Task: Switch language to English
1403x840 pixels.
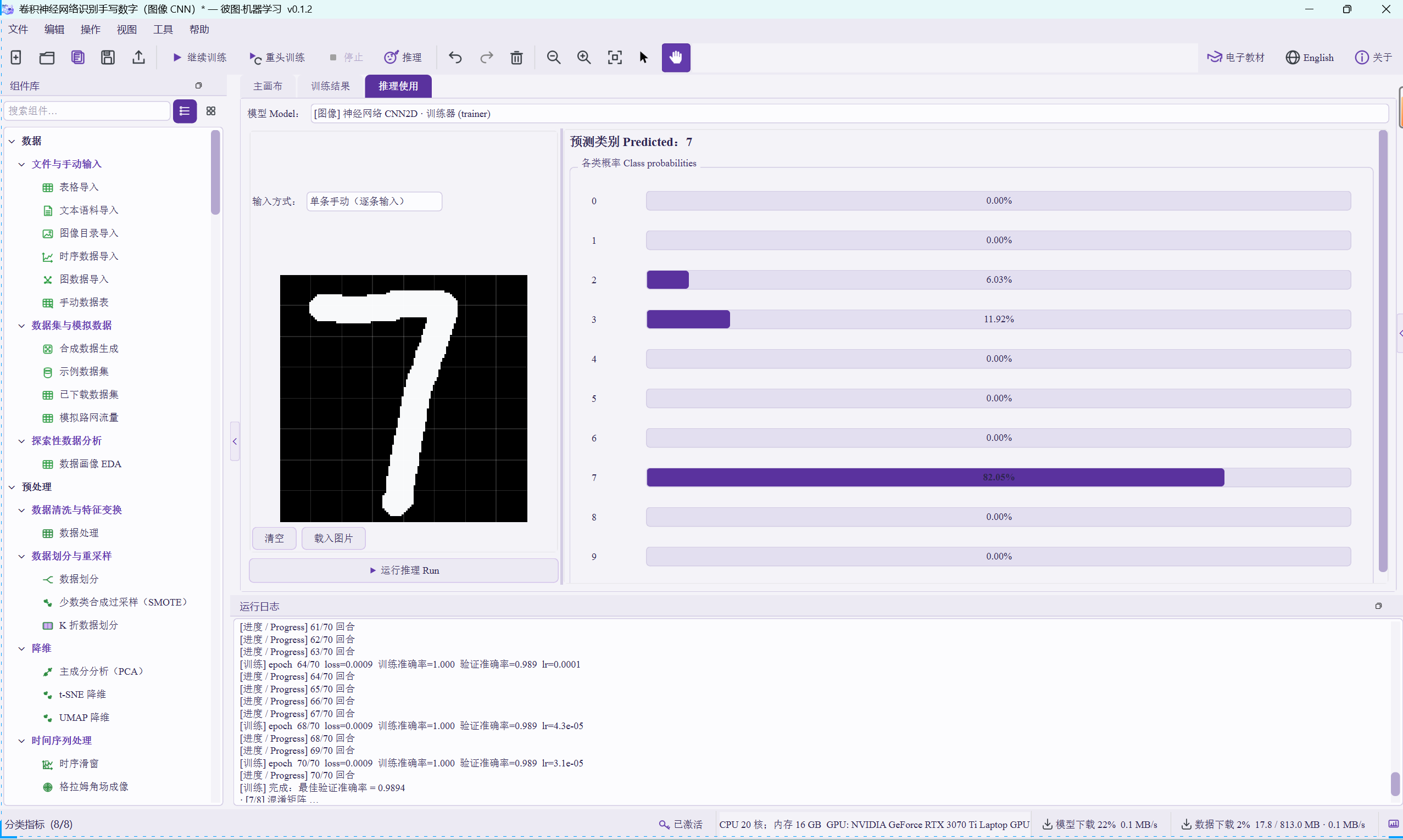Action: pos(1310,57)
